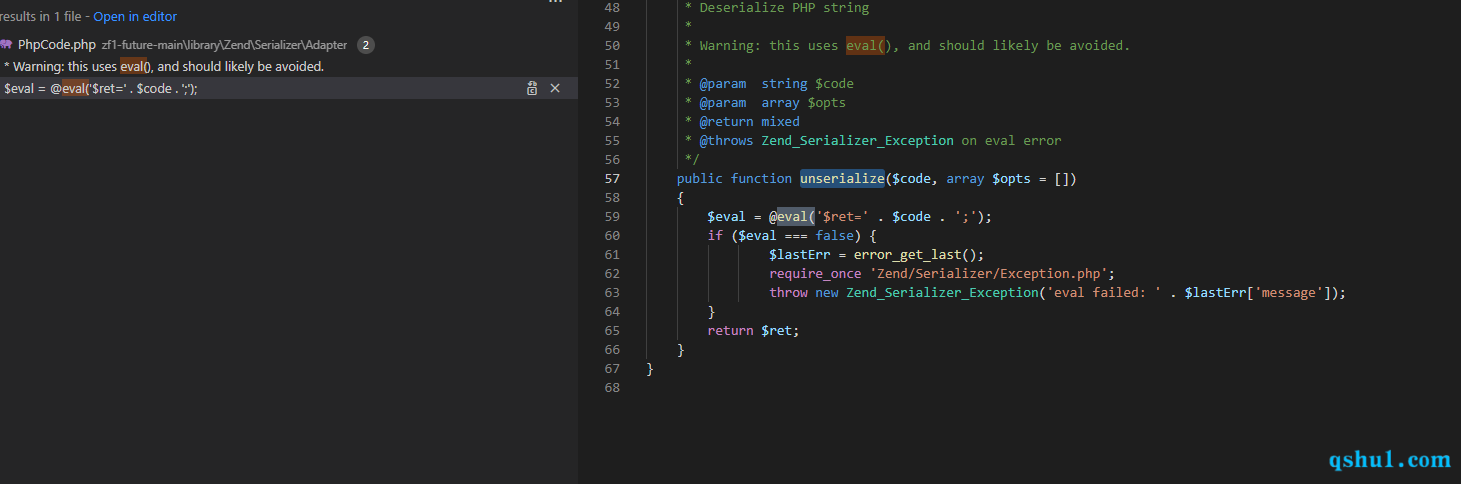Image resolution: width=1461 pixels, height=484 pixels.
Task: Click the highlighted eval( on line 59
Action: (796, 217)
